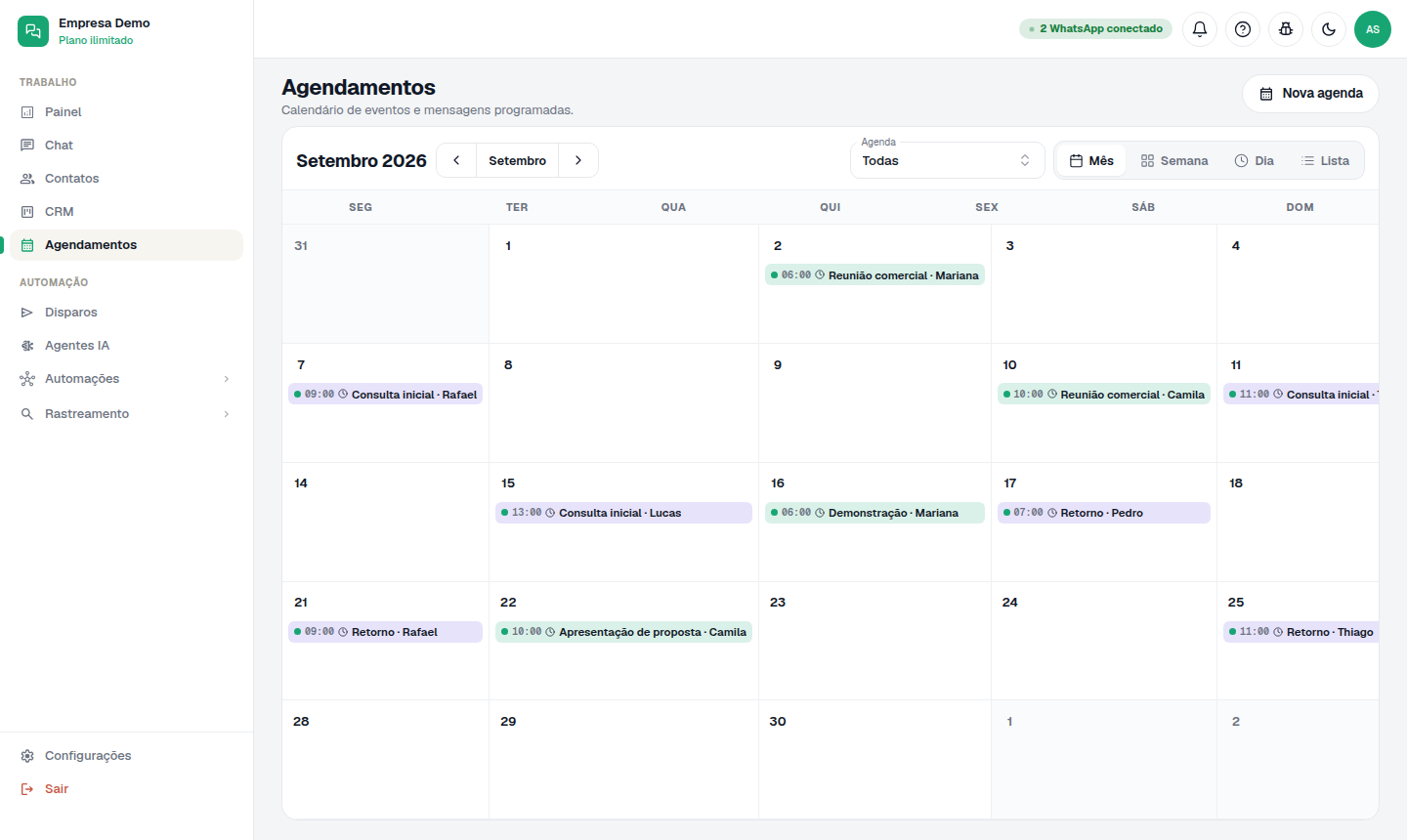Open 11:00 Retorno Thiago event
Screen dimensions: 1407x840
[1300, 632]
